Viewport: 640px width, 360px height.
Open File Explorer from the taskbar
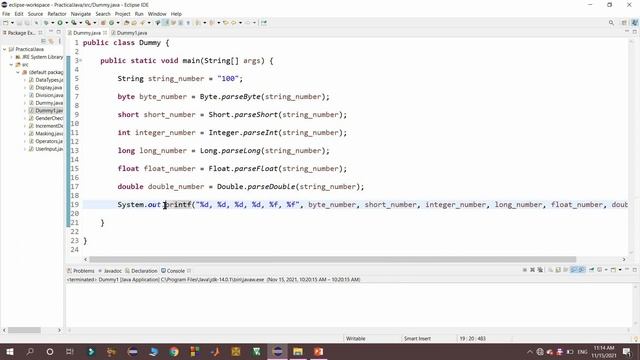[x=298, y=351]
